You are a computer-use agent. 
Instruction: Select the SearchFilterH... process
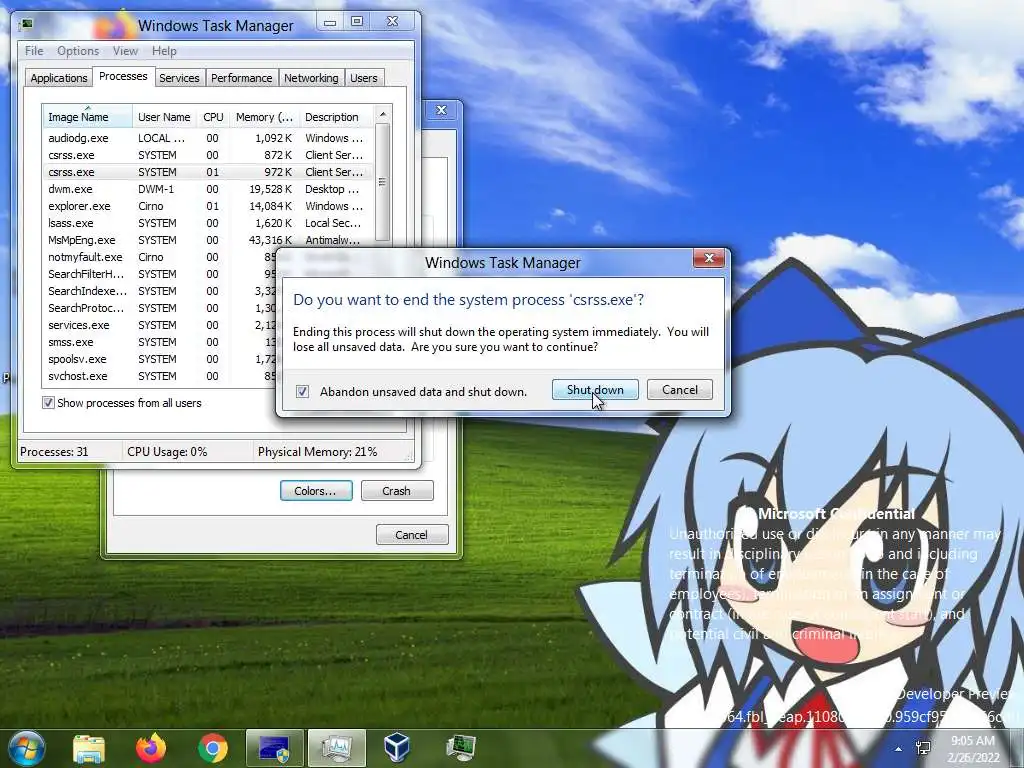(159, 274)
